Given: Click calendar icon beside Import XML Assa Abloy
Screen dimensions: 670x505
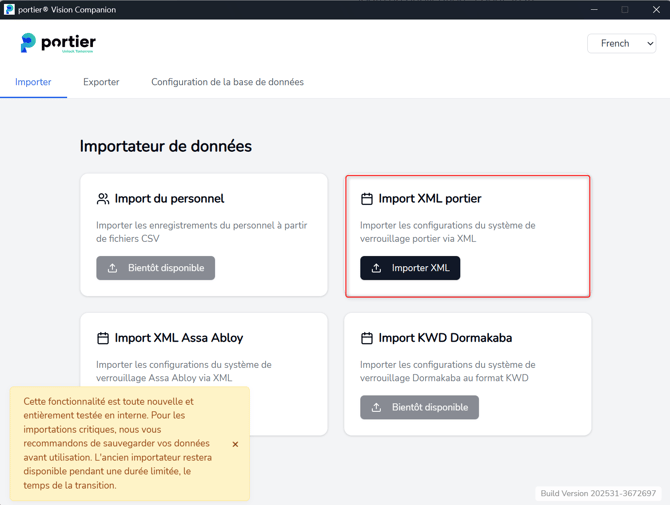Looking at the screenshot, I should (103, 338).
